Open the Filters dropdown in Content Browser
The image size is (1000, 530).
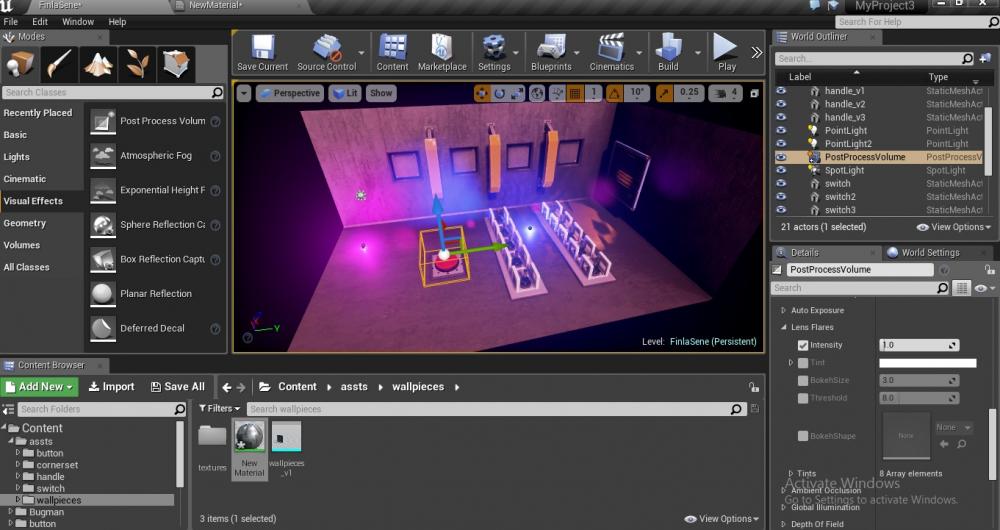[x=219, y=409]
